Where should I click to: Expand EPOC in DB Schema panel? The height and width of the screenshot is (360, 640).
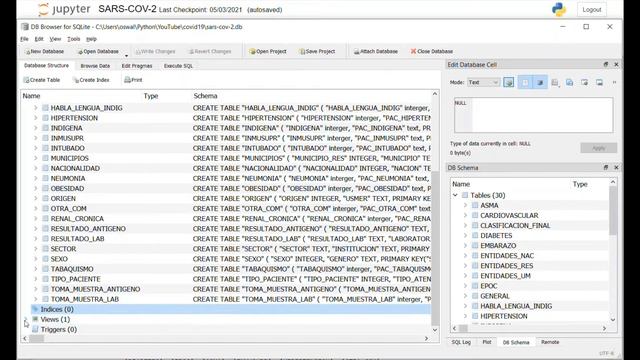tap(465, 286)
